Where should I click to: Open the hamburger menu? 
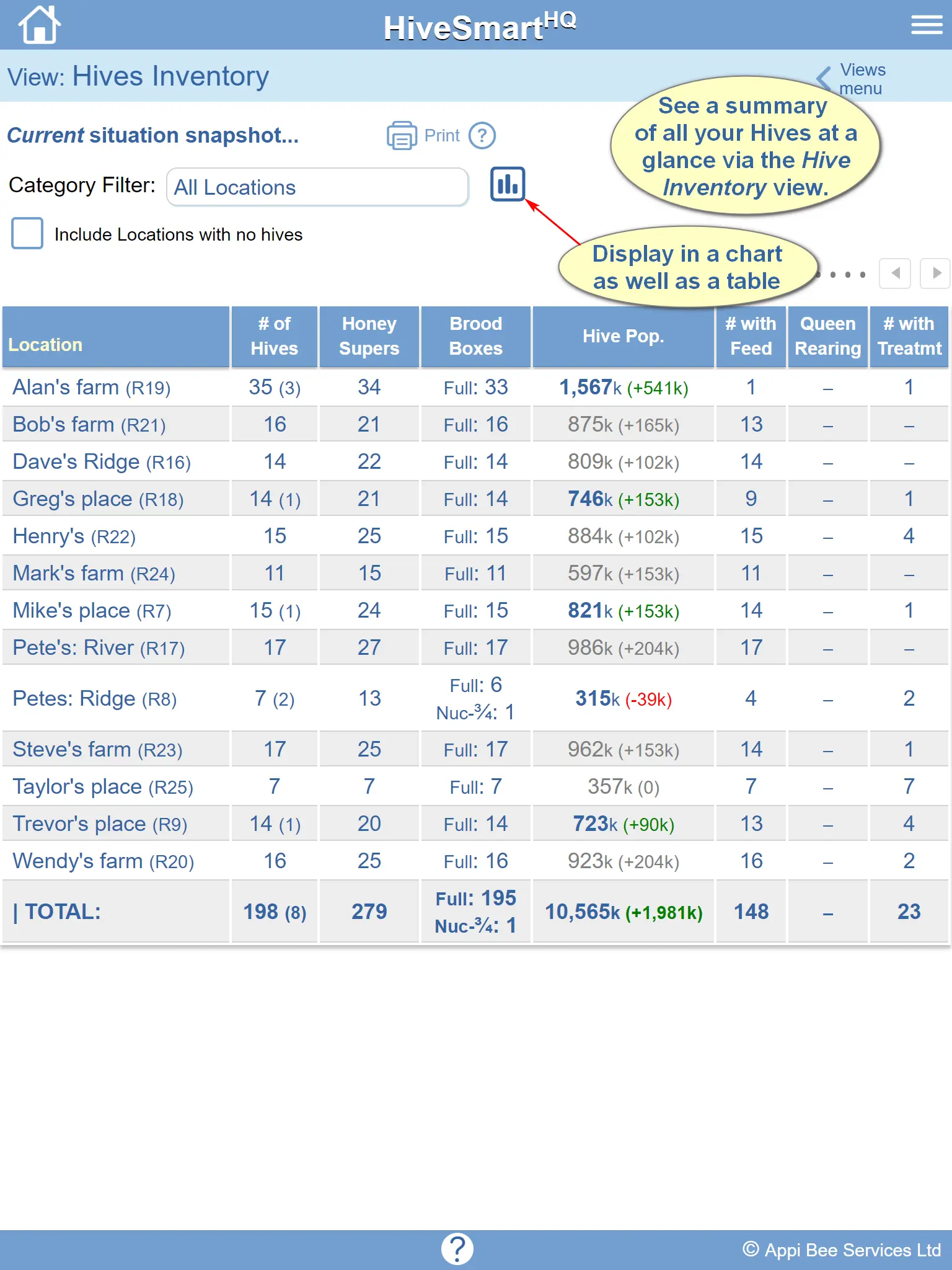pyautogui.click(x=927, y=25)
